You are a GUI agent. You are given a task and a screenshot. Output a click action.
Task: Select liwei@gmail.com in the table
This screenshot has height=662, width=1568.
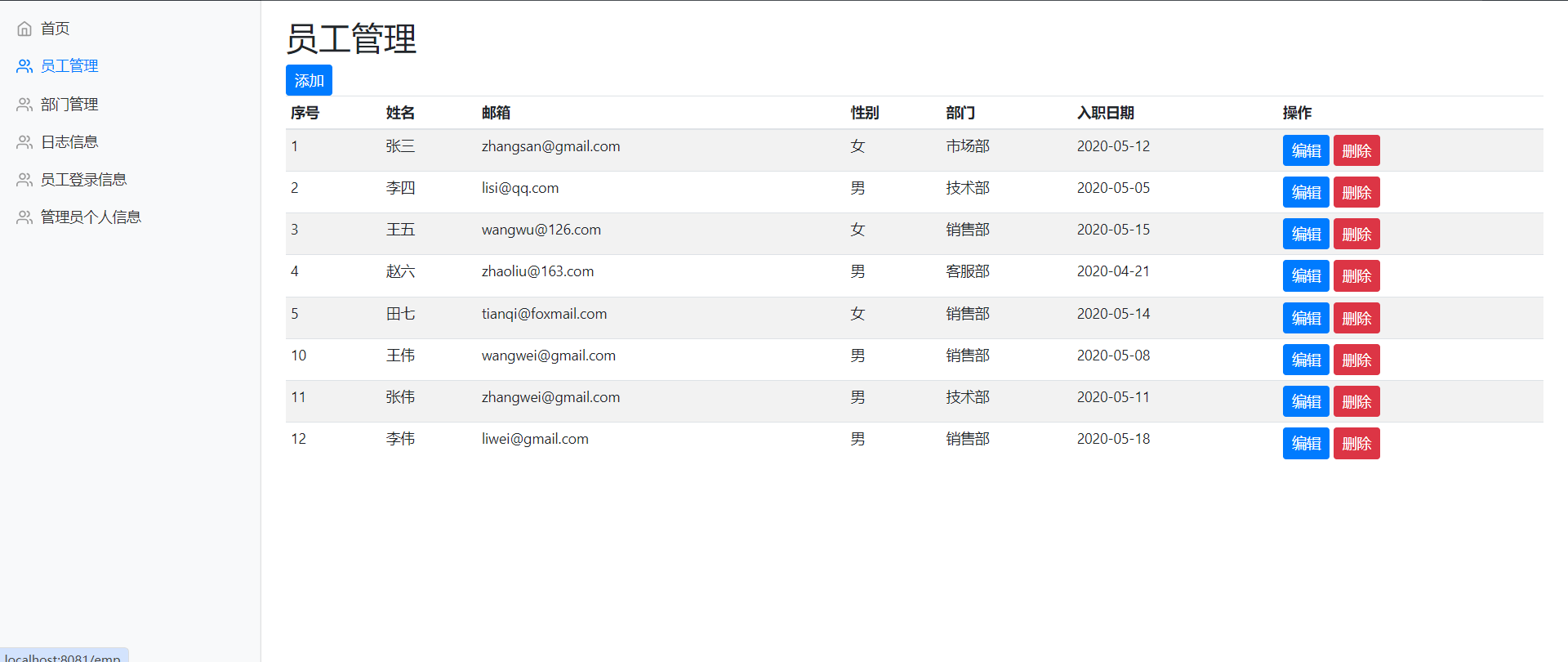535,439
